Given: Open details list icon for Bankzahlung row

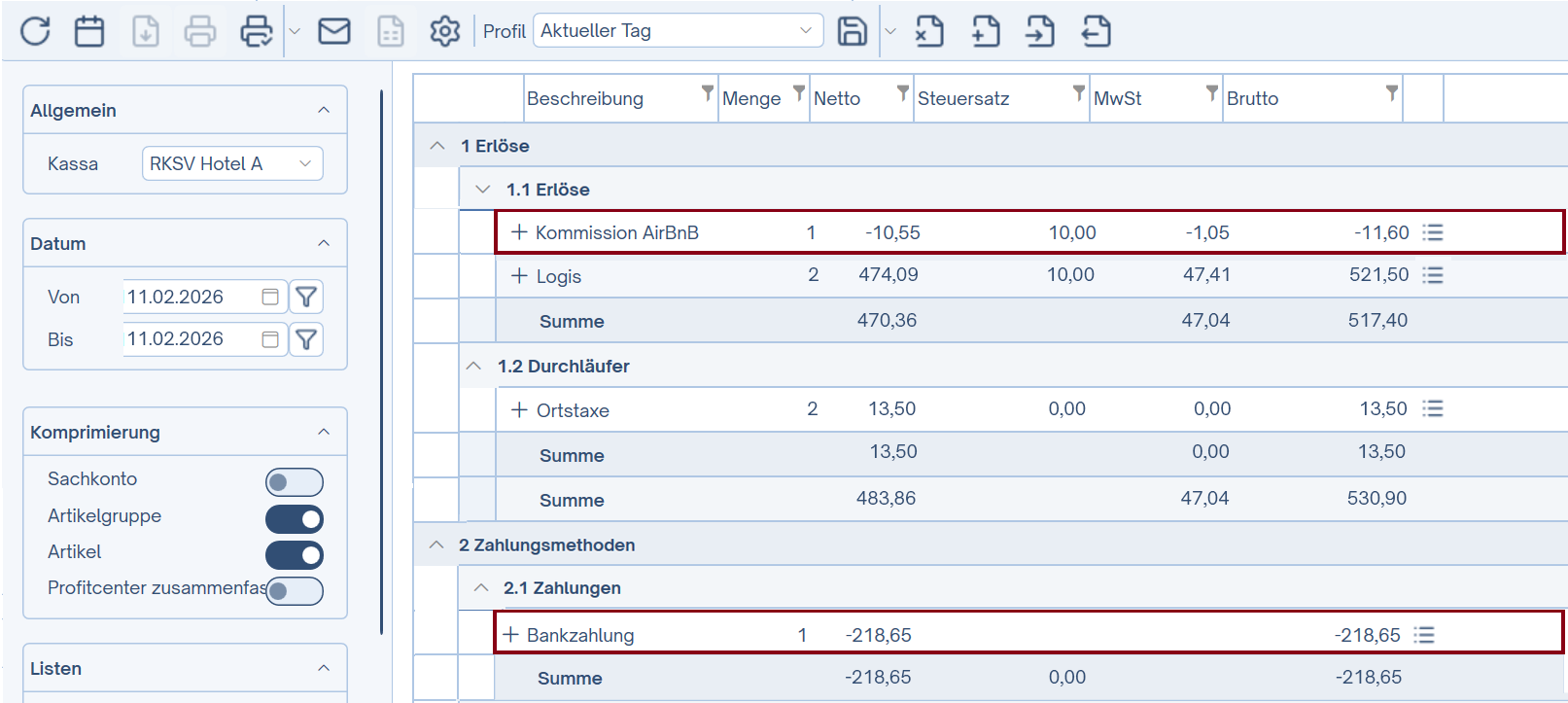Looking at the screenshot, I should (1424, 635).
